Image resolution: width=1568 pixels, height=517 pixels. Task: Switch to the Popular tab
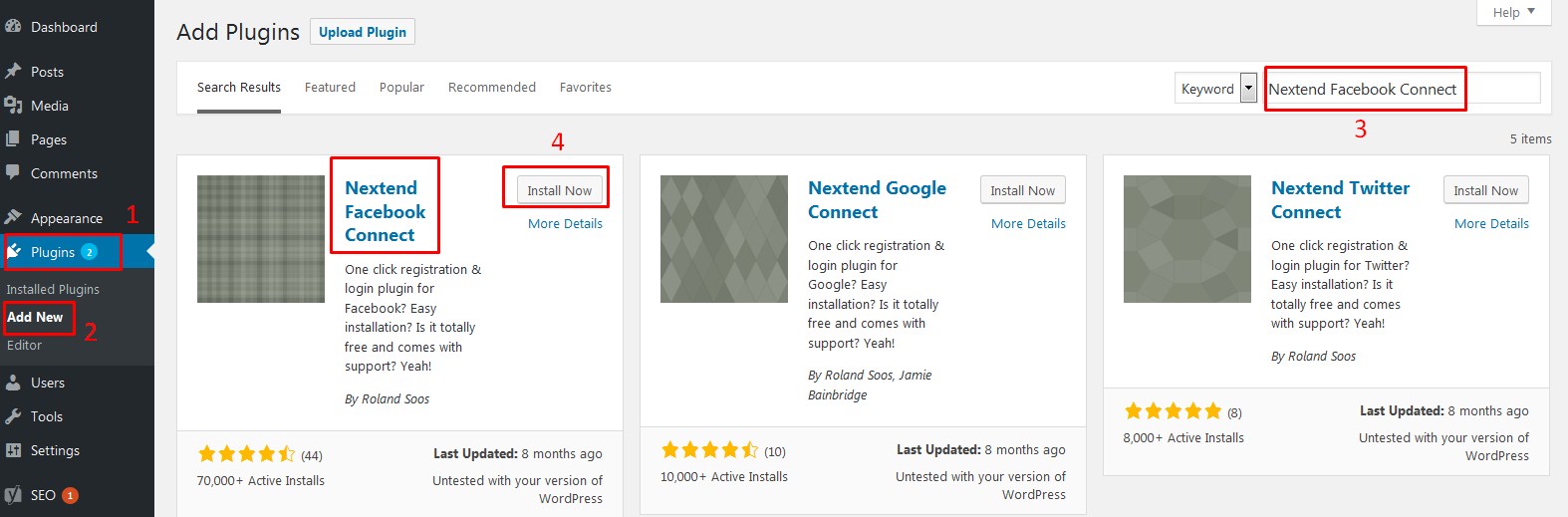pyautogui.click(x=401, y=88)
